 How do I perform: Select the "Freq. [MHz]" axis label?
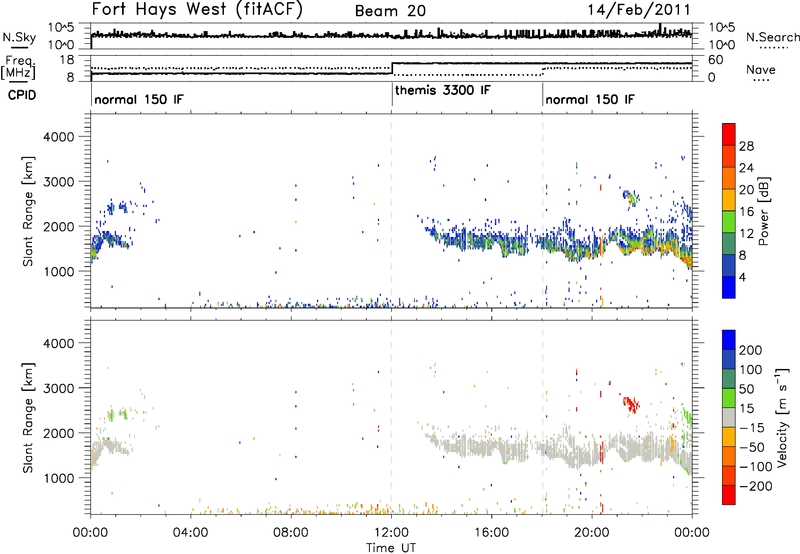point(19,67)
